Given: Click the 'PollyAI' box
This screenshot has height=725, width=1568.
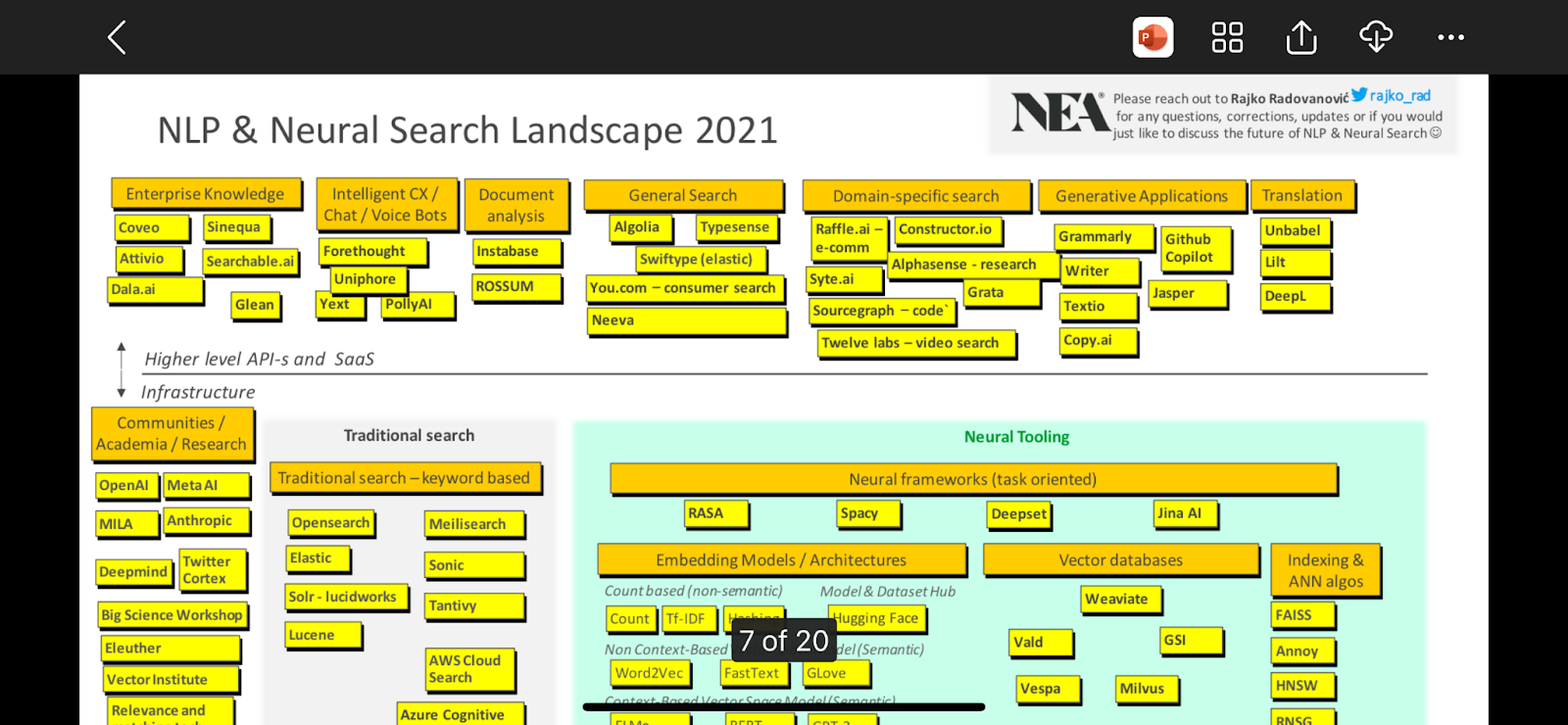Looking at the screenshot, I should point(418,305).
